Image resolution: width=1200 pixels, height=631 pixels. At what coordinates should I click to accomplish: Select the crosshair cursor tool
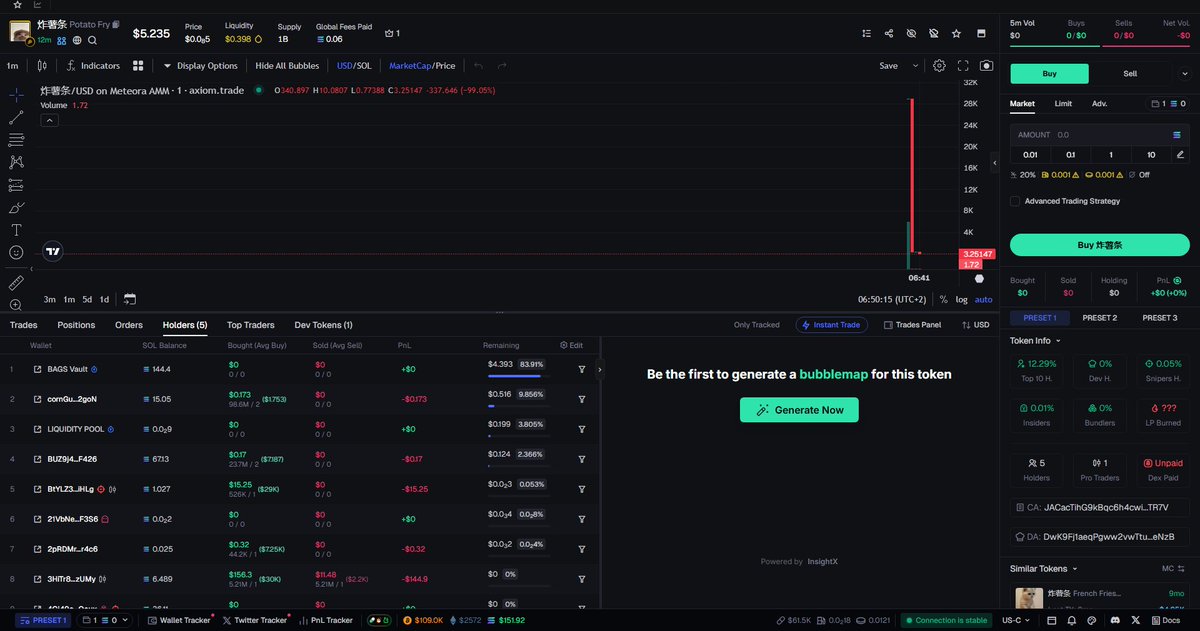click(16, 95)
